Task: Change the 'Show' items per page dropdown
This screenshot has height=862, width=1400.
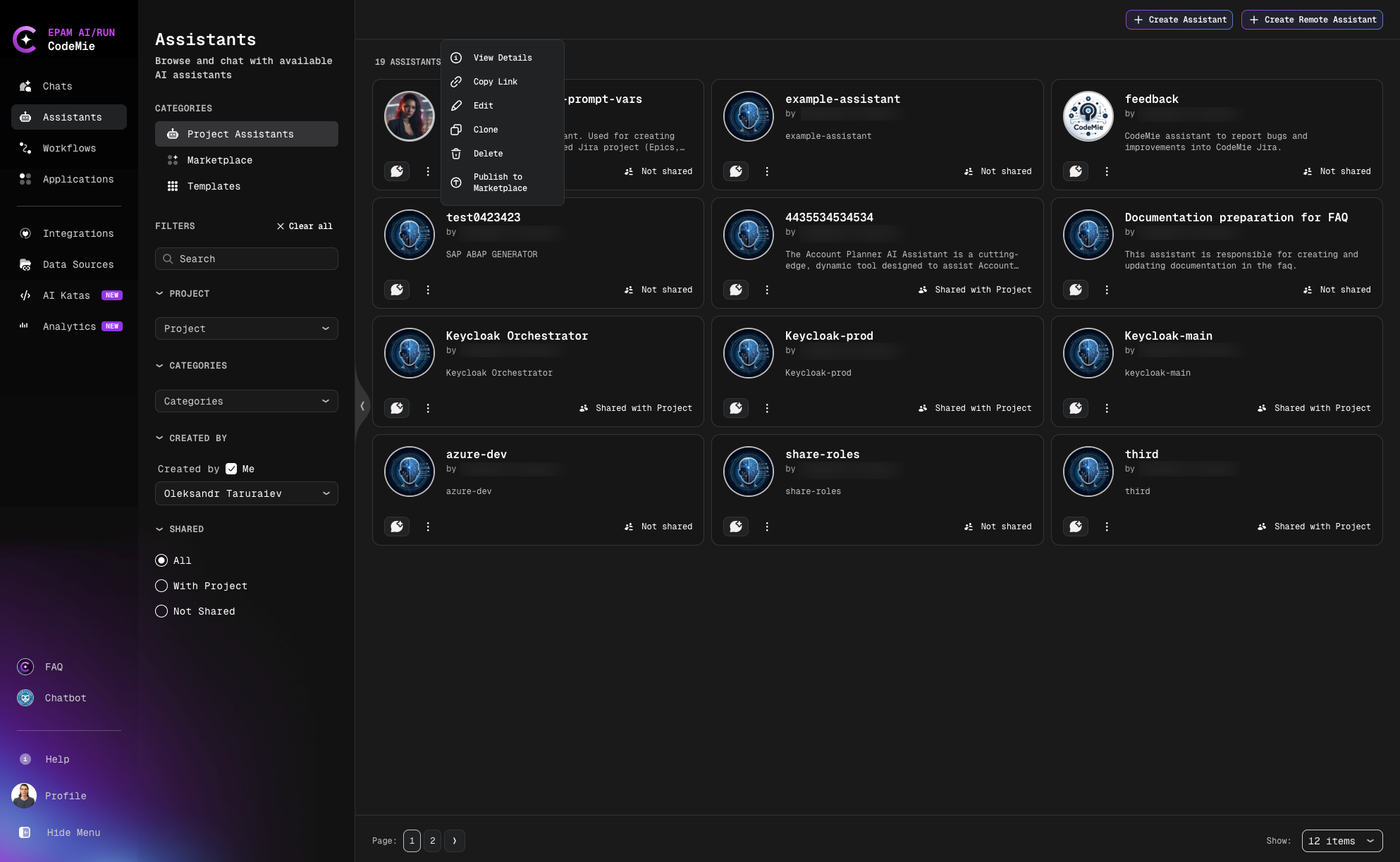Action: point(1341,841)
